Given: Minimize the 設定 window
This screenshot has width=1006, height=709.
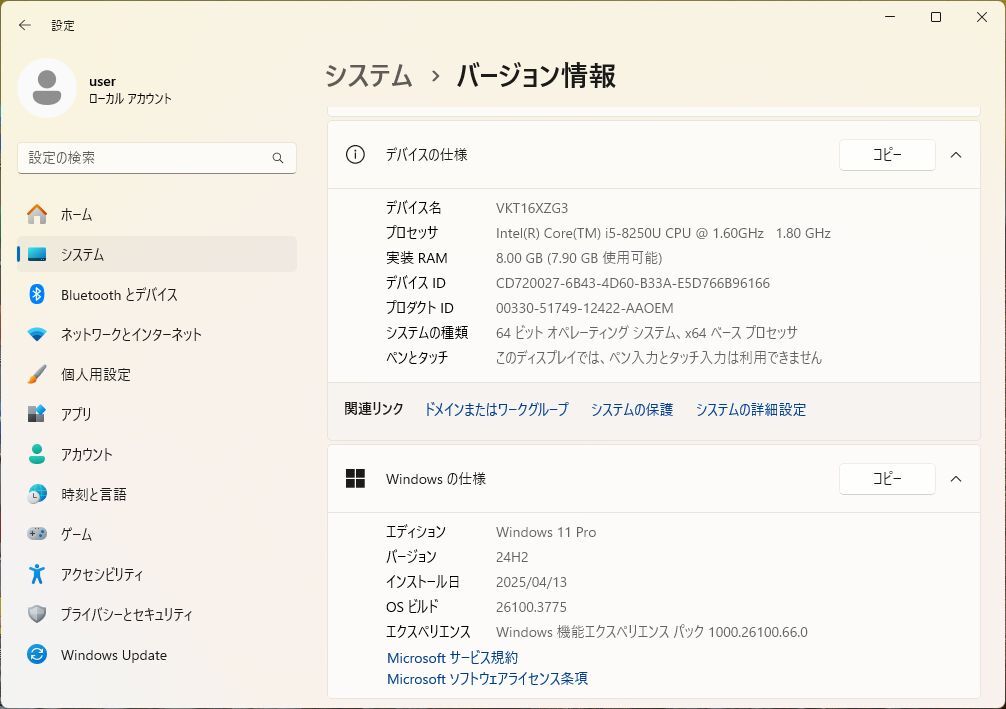Looking at the screenshot, I should [x=890, y=17].
